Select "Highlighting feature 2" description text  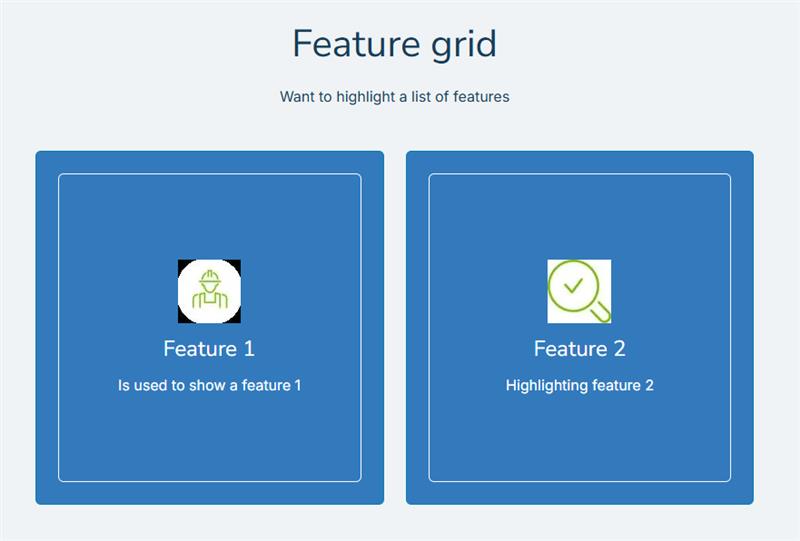tap(580, 385)
